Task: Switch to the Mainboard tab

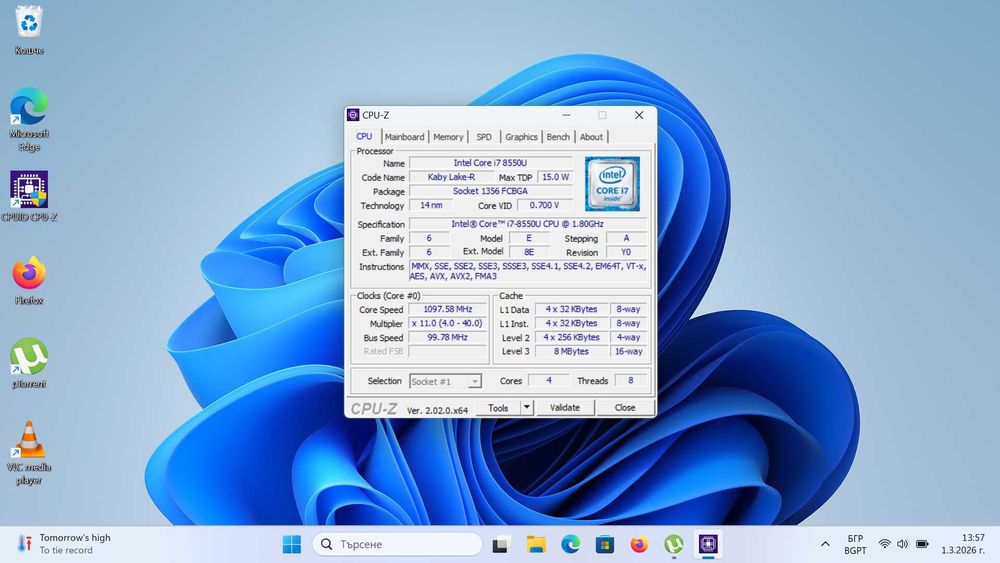Action: click(404, 137)
